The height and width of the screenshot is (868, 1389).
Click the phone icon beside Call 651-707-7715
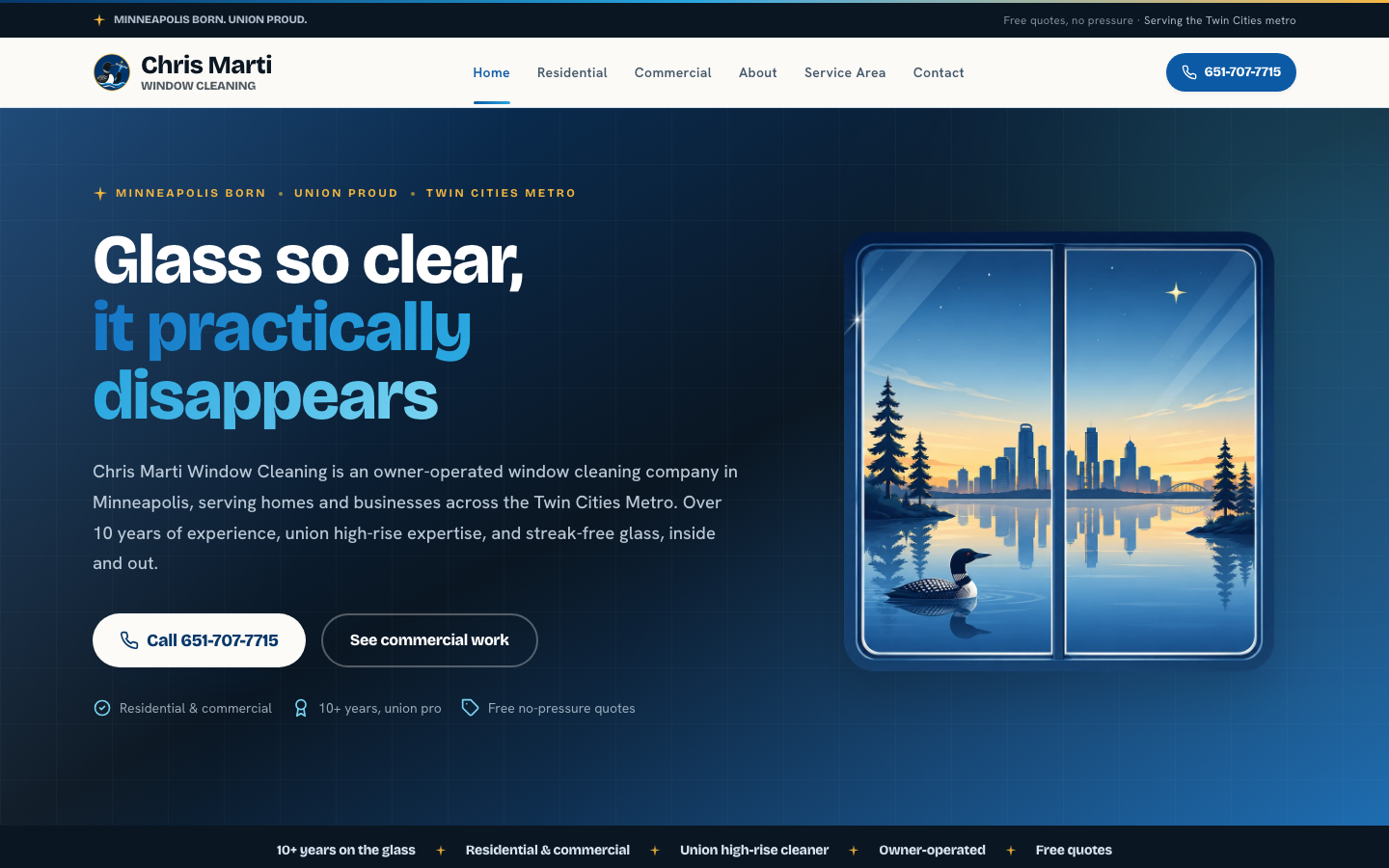[129, 640]
